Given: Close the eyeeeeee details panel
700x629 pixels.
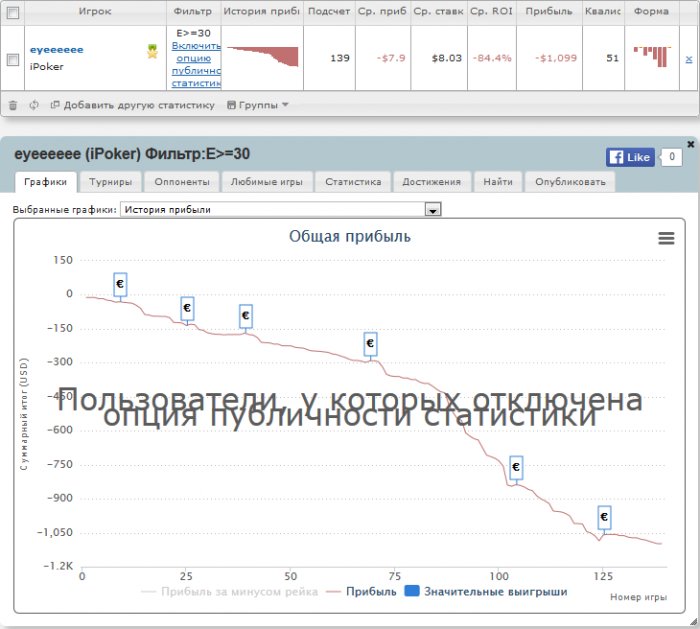Looking at the screenshot, I should click(691, 144).
